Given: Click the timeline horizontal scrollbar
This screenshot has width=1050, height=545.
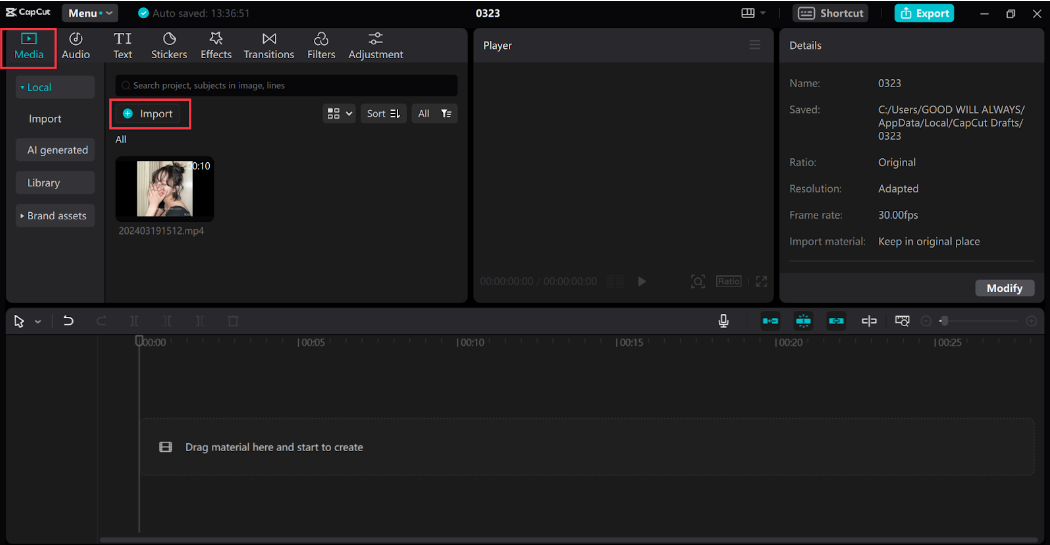Looking at the screenshot, I should point(568,540).
